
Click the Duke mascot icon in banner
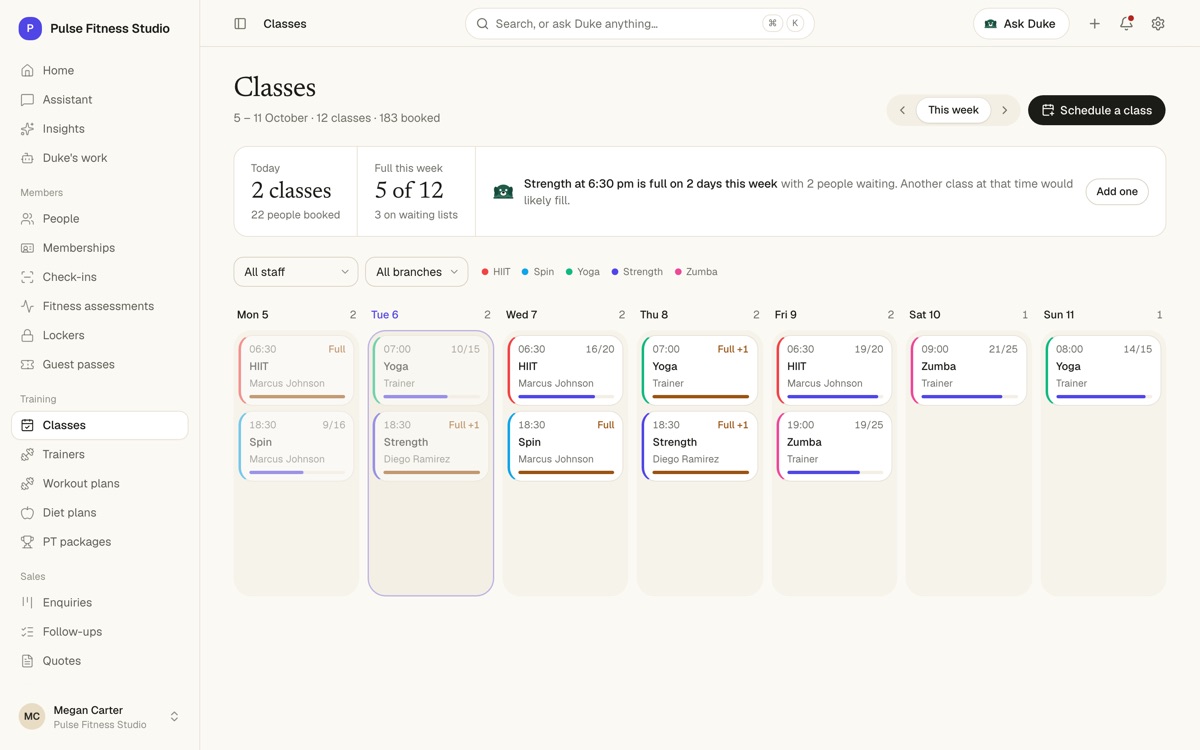coord(503,191)
